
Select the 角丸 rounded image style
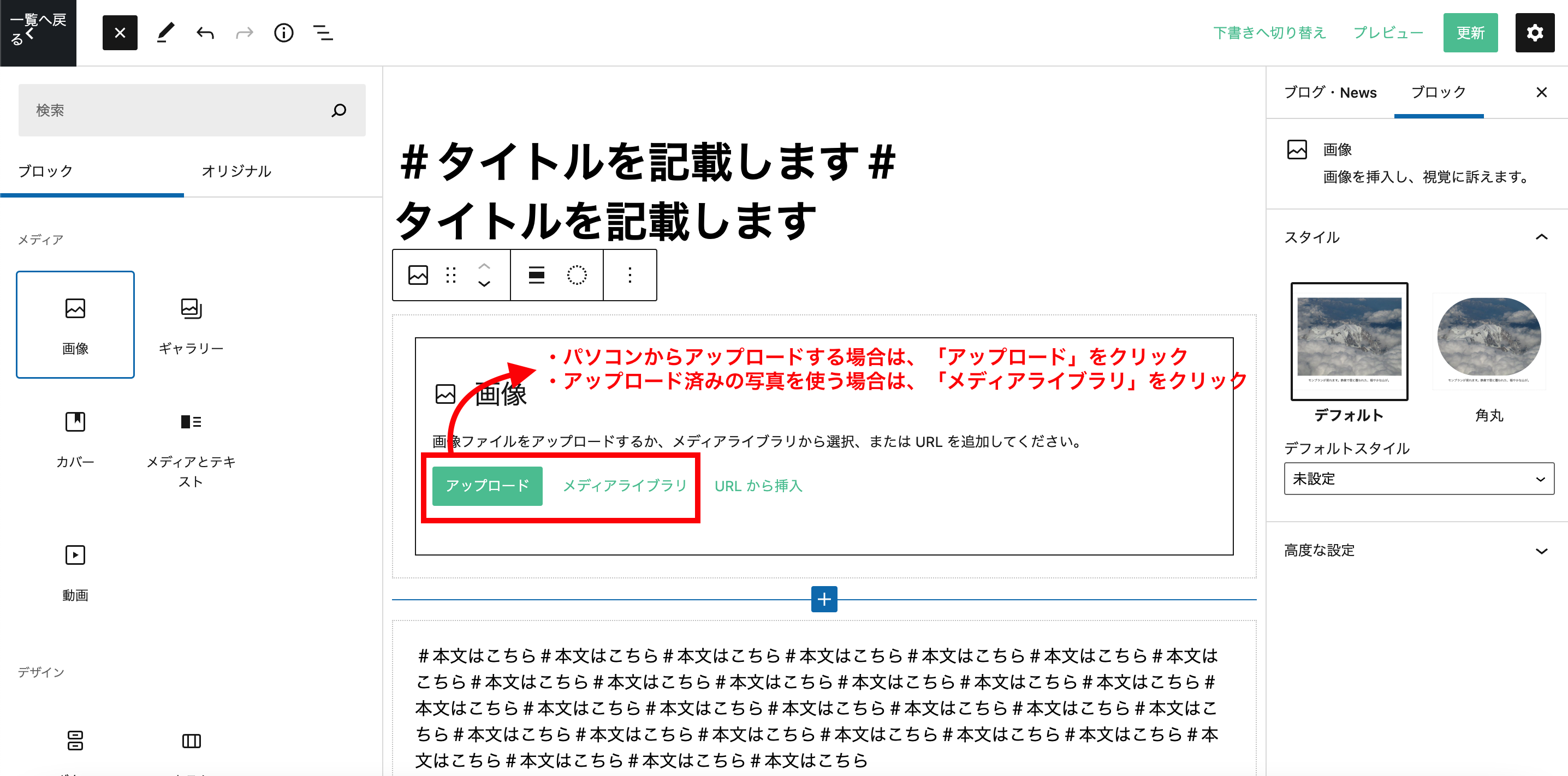click(1489, 341)
